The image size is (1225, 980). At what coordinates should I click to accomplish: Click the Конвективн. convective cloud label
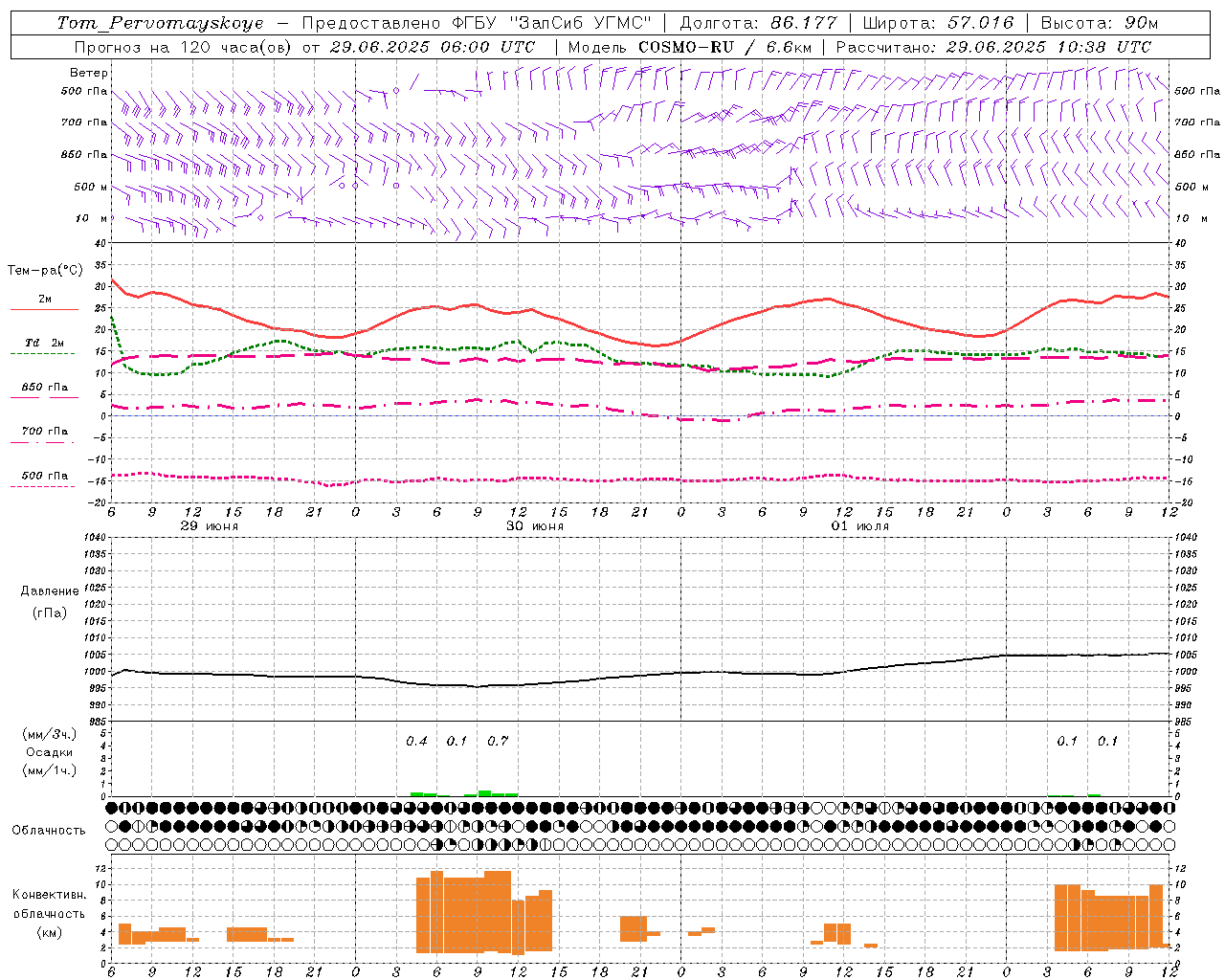click(x=49, y=895)
